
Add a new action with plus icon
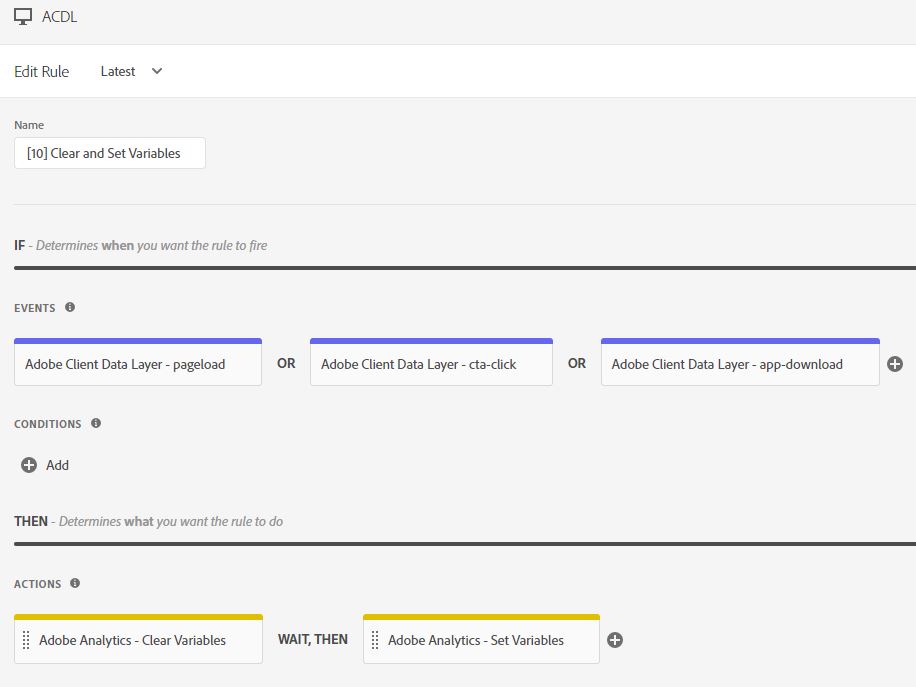point(615,640)
